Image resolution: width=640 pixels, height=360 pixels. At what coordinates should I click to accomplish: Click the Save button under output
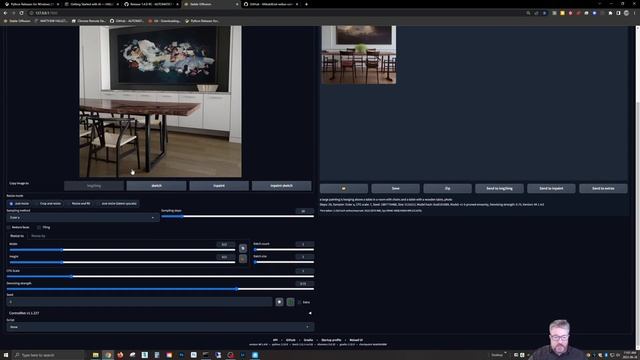pos(396,188)
